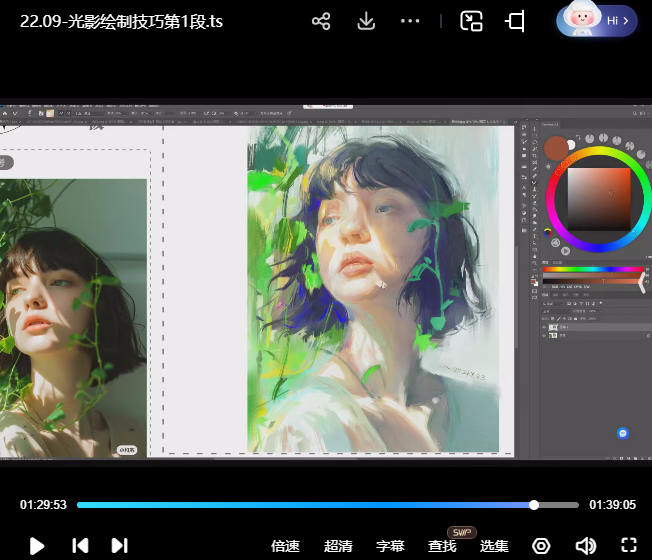The height and width of the screenshot is (560, 652).
Task: Click the circular settings icon in player bar
Action: click(541, 545)
